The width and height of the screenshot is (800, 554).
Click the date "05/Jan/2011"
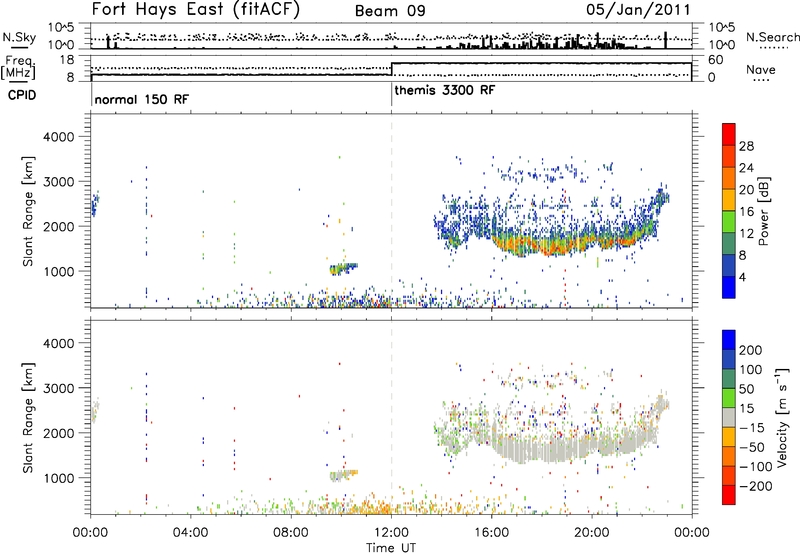coord(638,10)
